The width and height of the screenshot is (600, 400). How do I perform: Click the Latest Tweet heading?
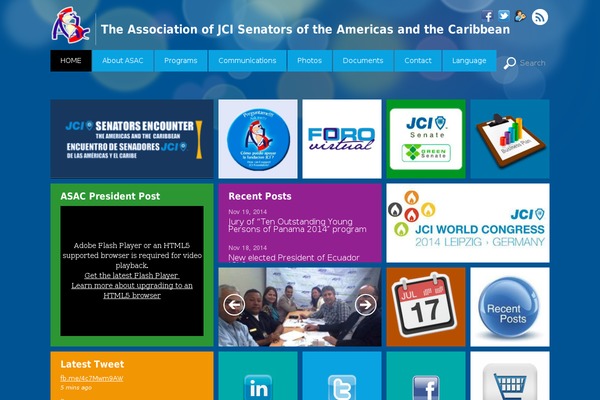coord(92,364)
